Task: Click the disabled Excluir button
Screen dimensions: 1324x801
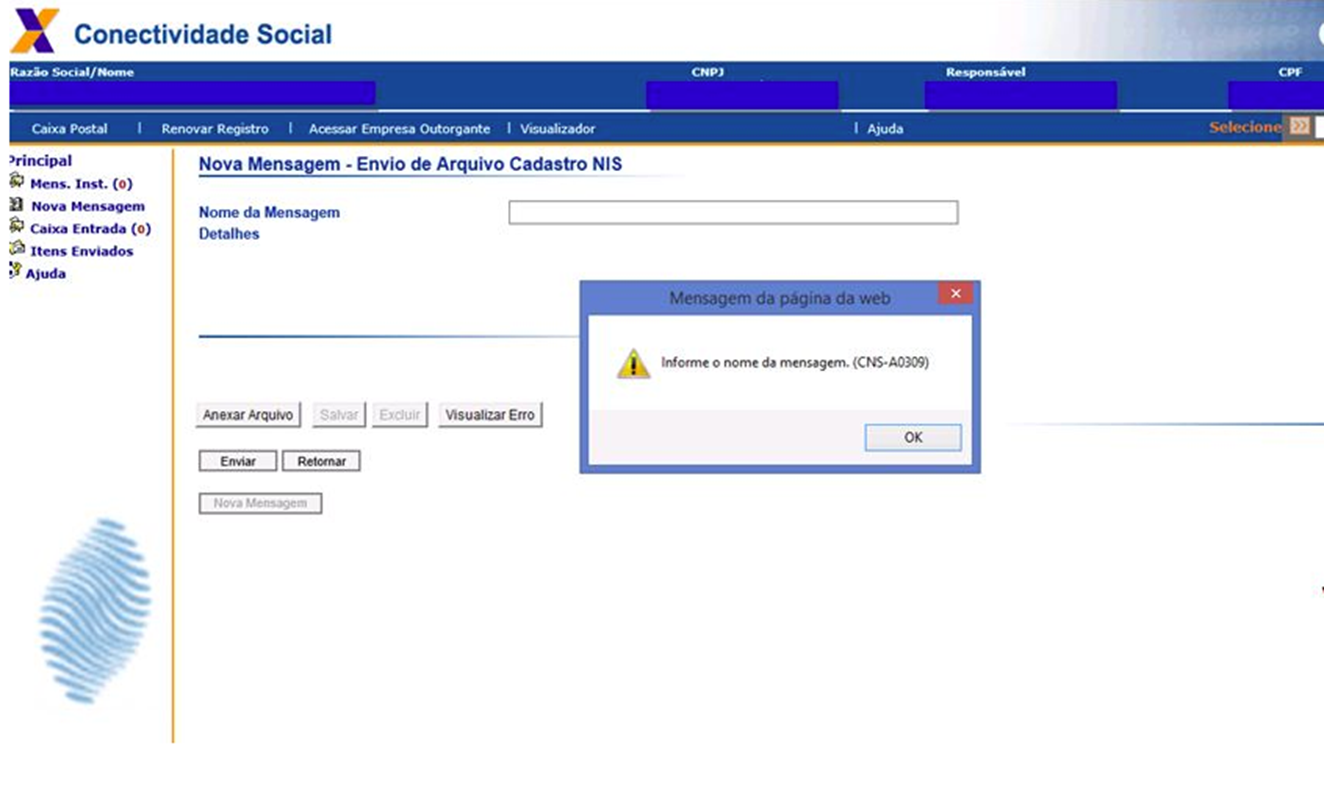Action: pos(399,415)
